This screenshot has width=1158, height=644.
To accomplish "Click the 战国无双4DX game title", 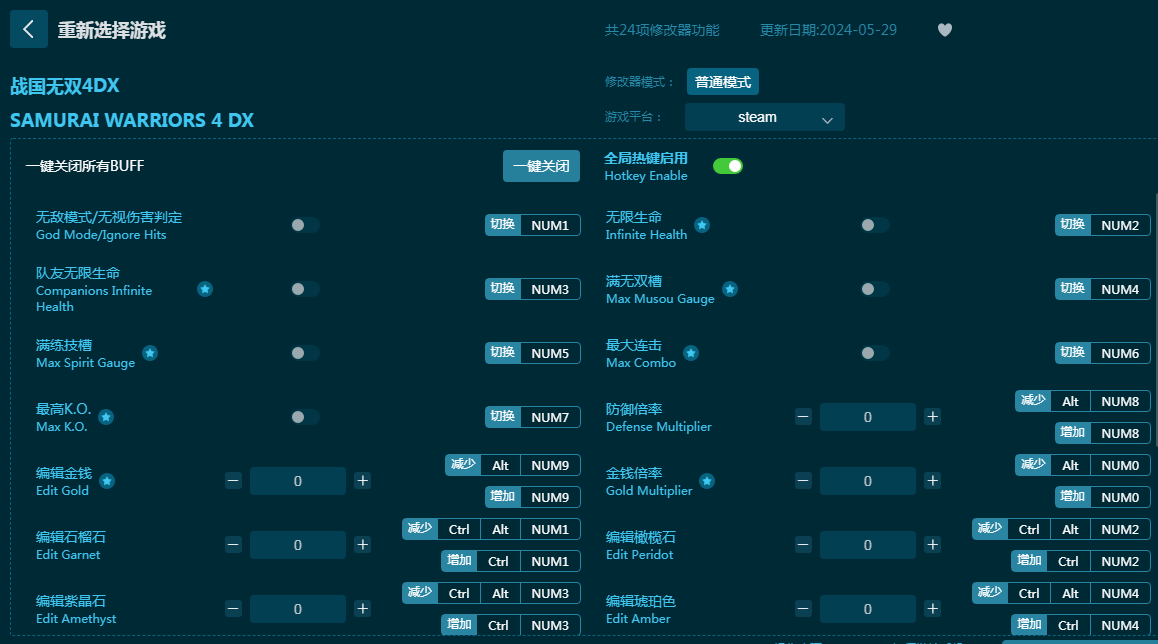I will 65,86.
